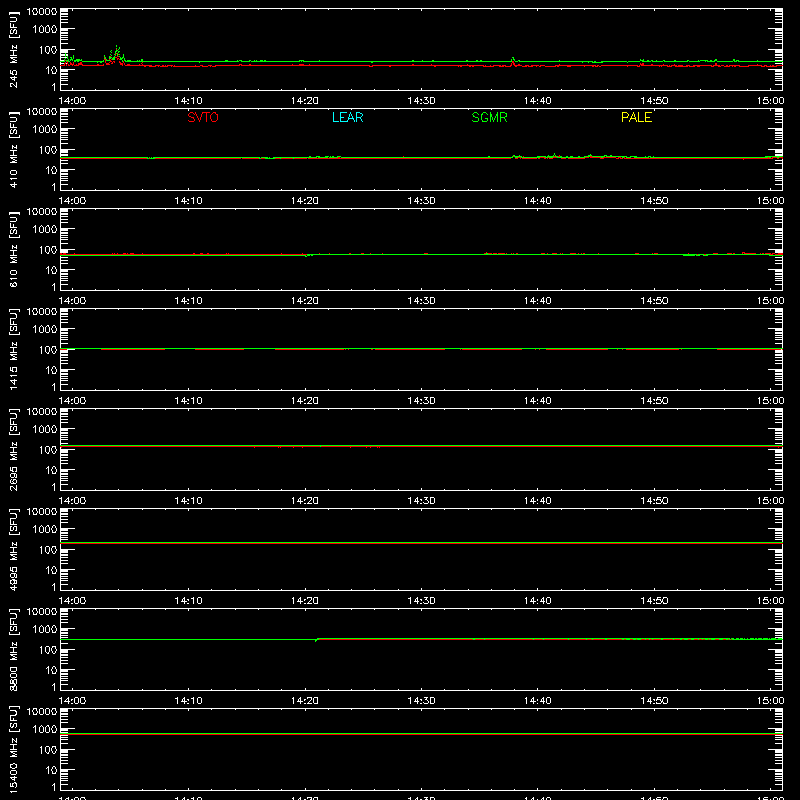800x800 pixels.
Task: Click the 2695 MHz [SFU] axis title
Action: (x=13, y=450)
